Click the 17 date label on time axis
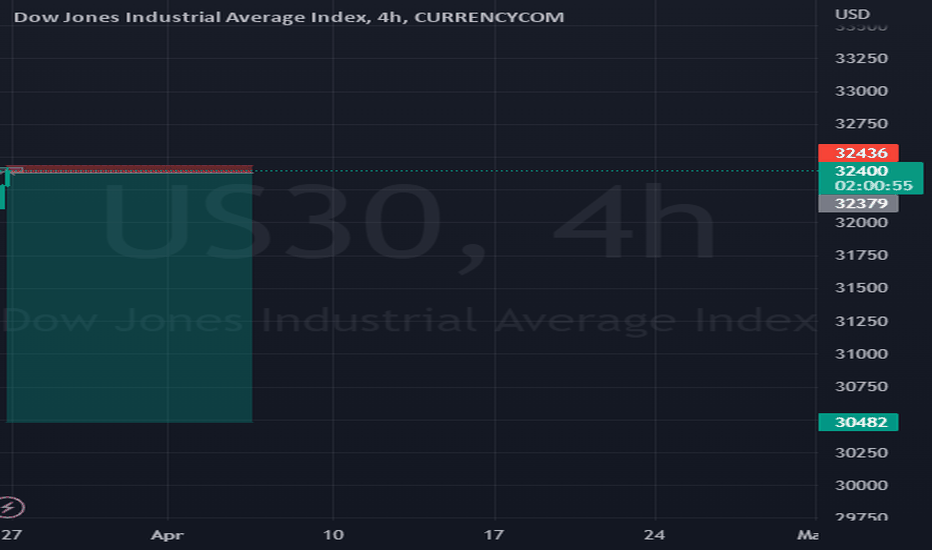 pyautogui.click(x=494, y=535)
